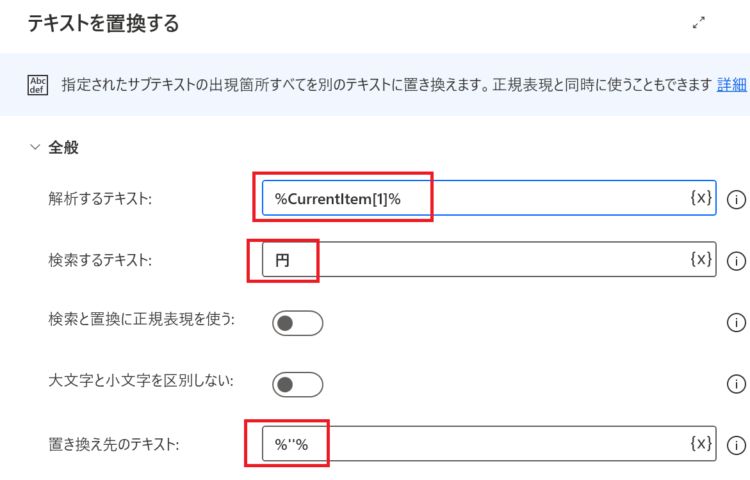Click the 全般 section header label

tap(63, 147)
